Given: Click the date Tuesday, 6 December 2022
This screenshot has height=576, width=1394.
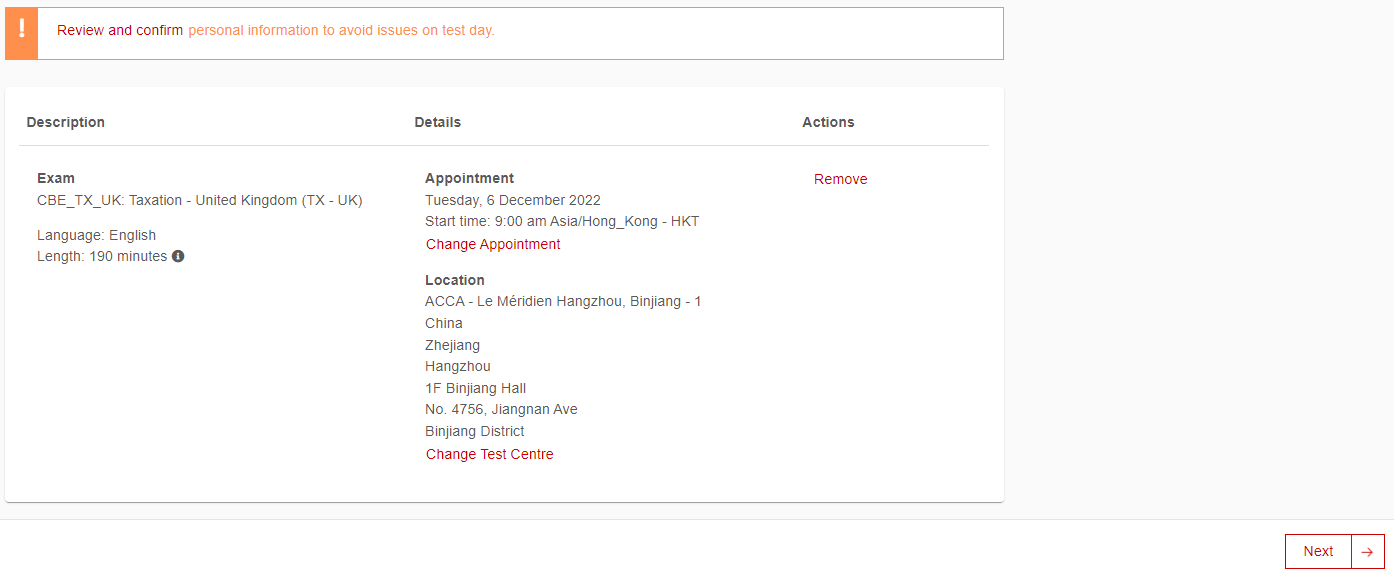Looking at the screenshot, I should tap(512, 200).
